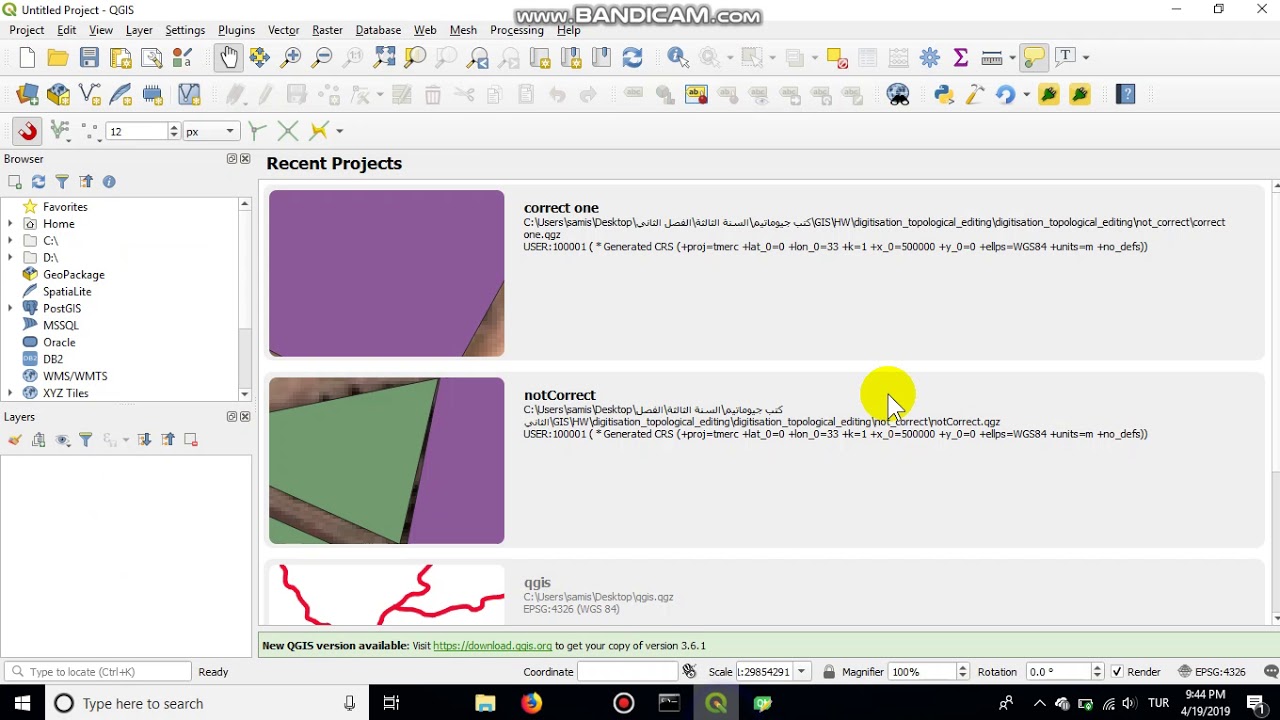Expand the Home node in Browser
Screen dimensions: 1280x720
click(10, 224)
